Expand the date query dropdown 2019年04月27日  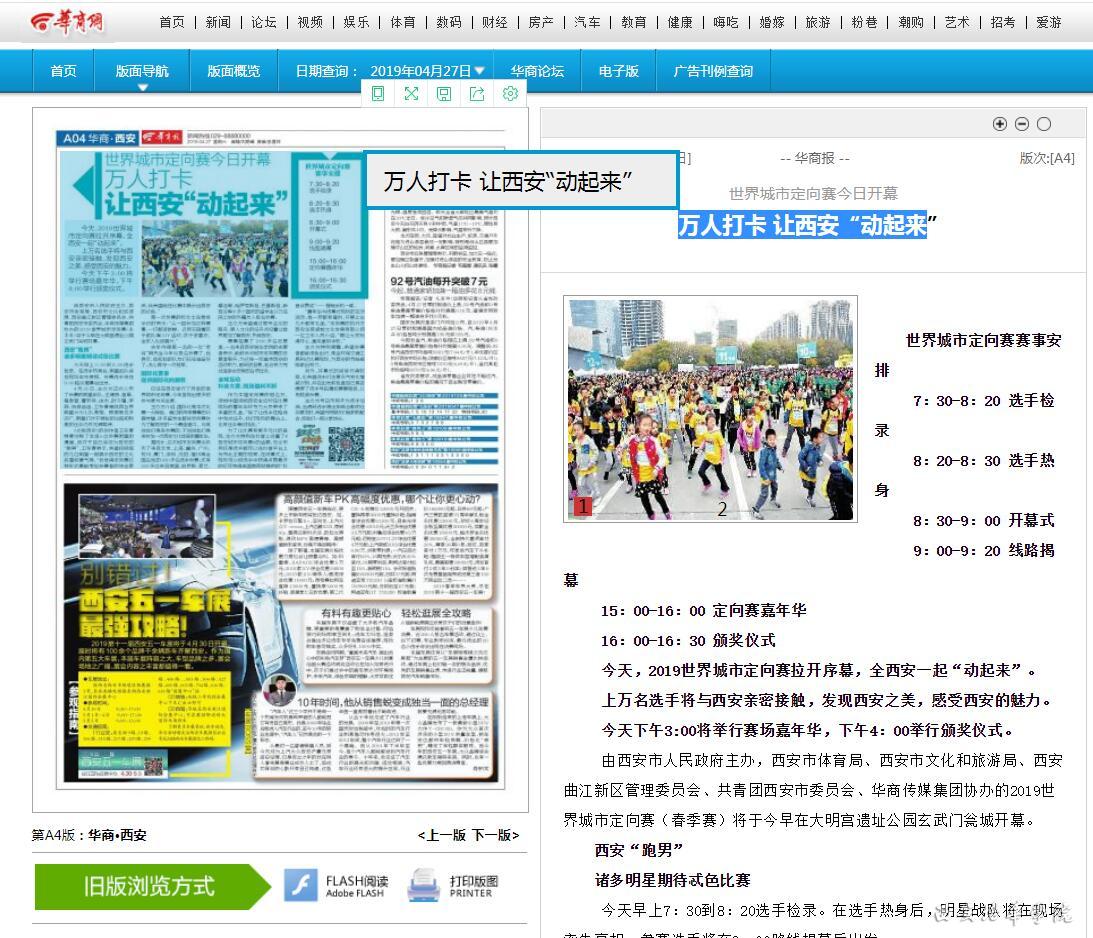(x=427, y=71)
